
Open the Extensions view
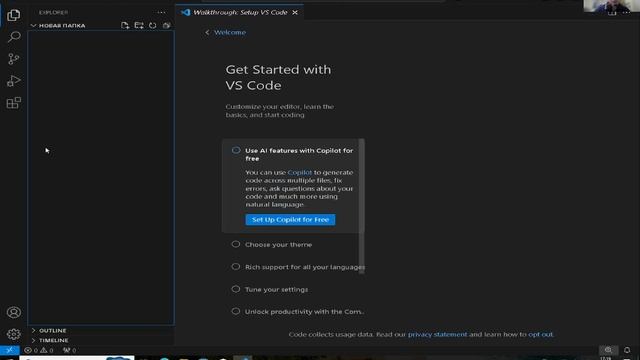(13, 103)
